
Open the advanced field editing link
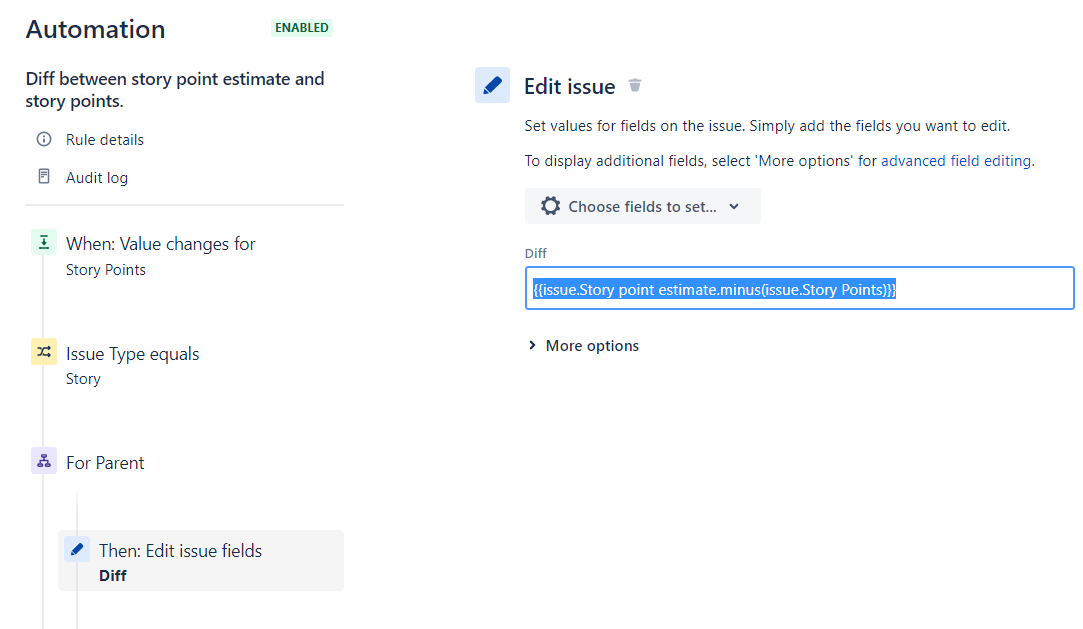(956, 161)
